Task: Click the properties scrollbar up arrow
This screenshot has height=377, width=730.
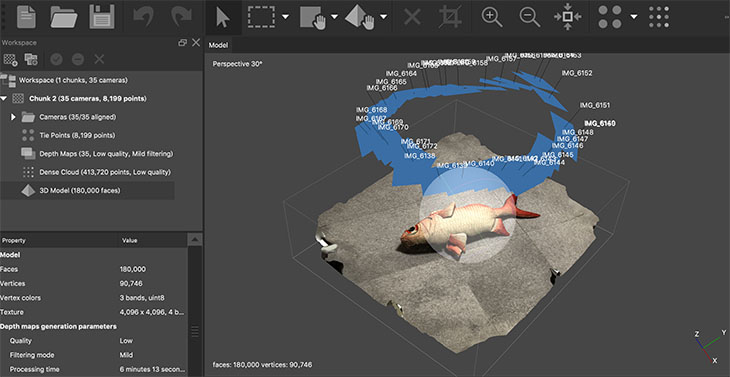Action: tap(195, 240)
